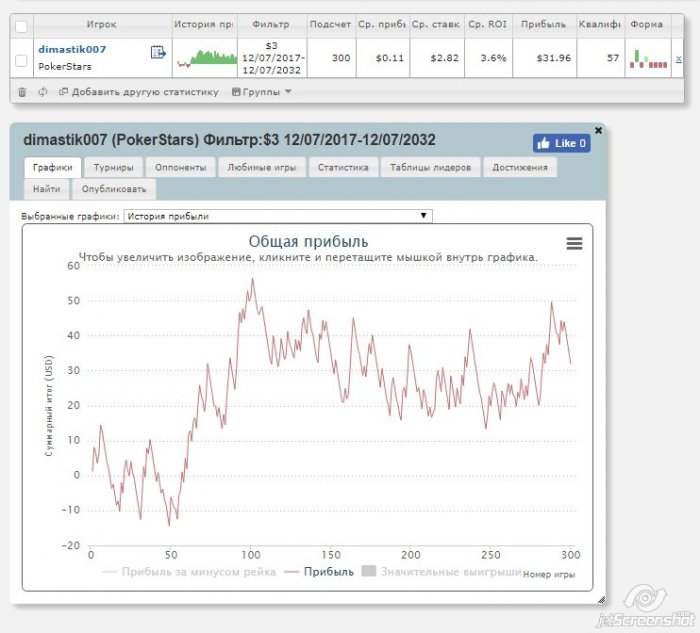This screenshot has width=700, height=633.
Task: Click 'Добавить другую статистику' link
Action: click(x=139, y=92)
